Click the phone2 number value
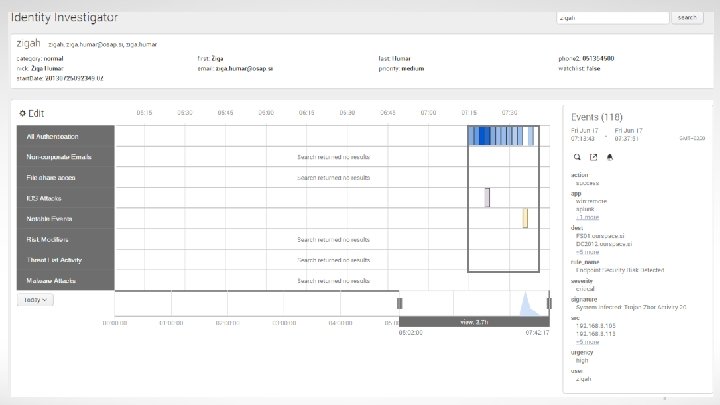 pyautogui.click(x=598, y=58)
